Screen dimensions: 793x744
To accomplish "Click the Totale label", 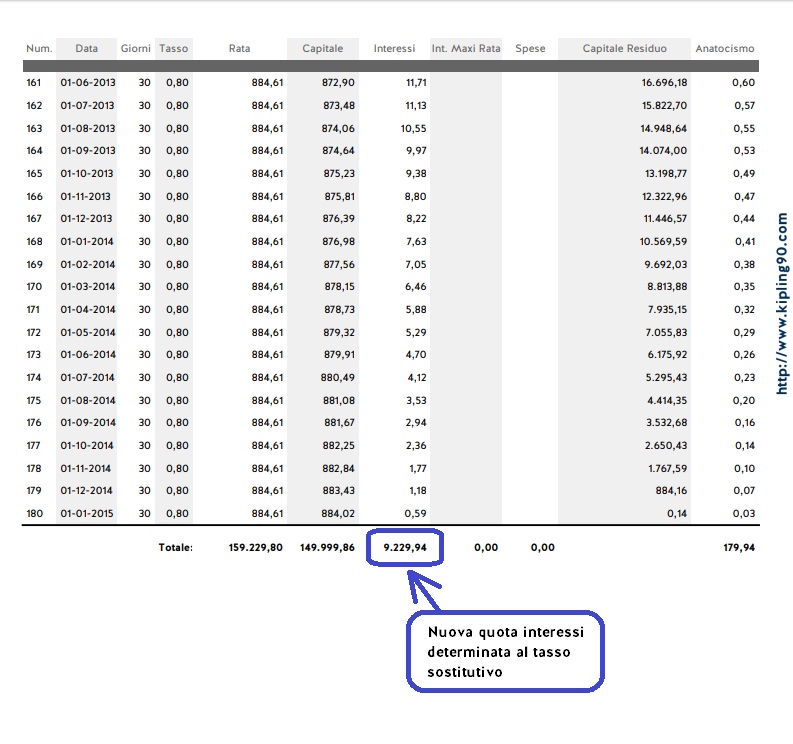I will coord(175,547).
